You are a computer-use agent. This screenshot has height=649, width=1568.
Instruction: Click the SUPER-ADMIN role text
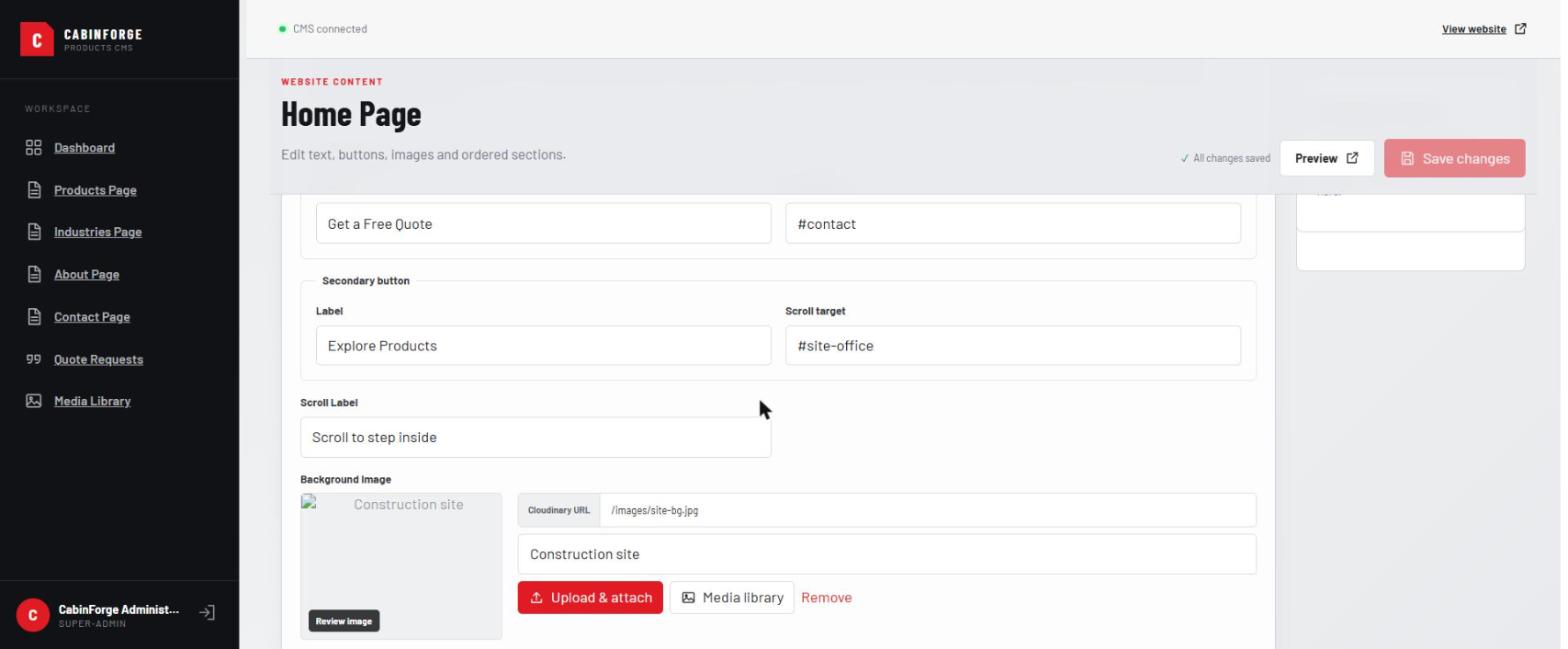[93, 624]
